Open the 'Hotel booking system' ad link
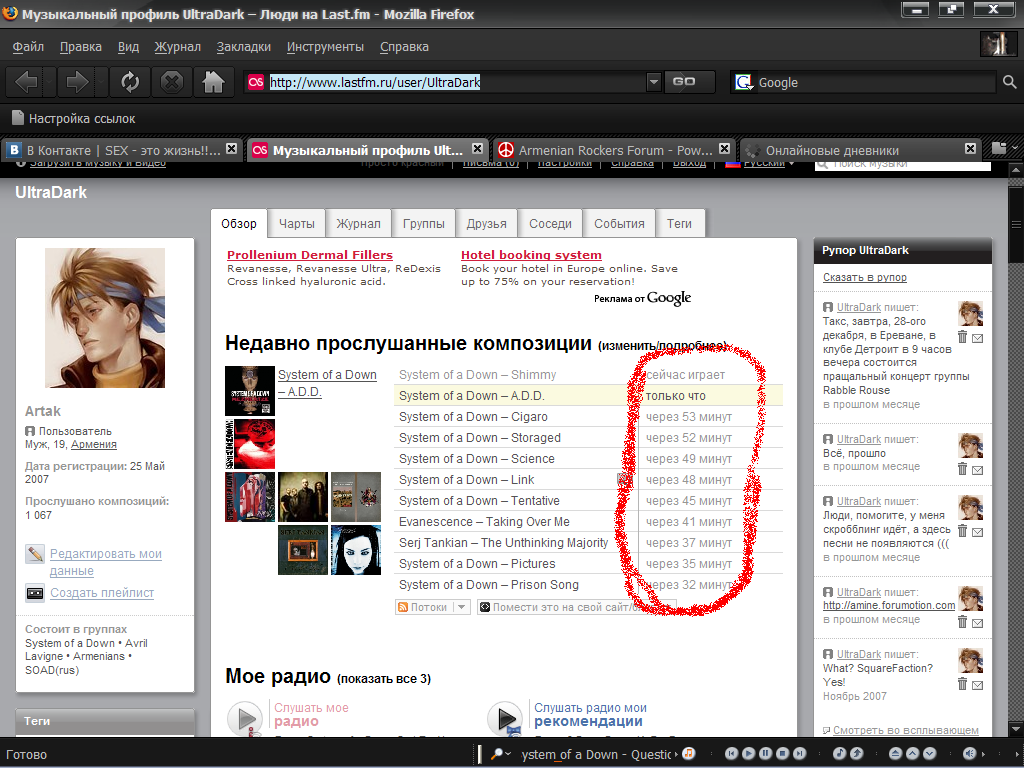This screenshot has height=768, width=1024. click(x=531, y=255)
